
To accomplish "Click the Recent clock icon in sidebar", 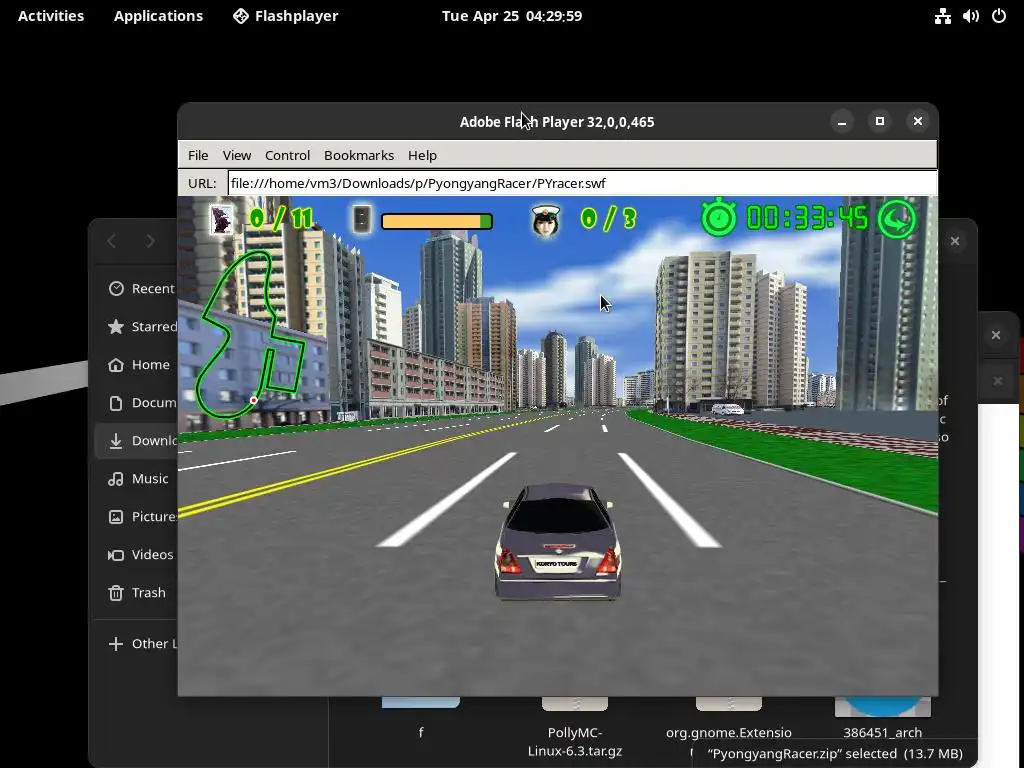I will 116,289.
